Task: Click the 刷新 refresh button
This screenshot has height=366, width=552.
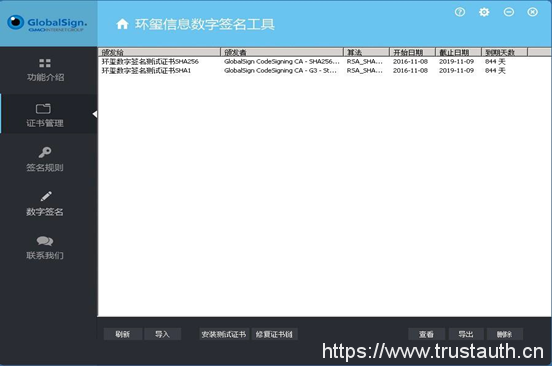Action: click(123, 334)
